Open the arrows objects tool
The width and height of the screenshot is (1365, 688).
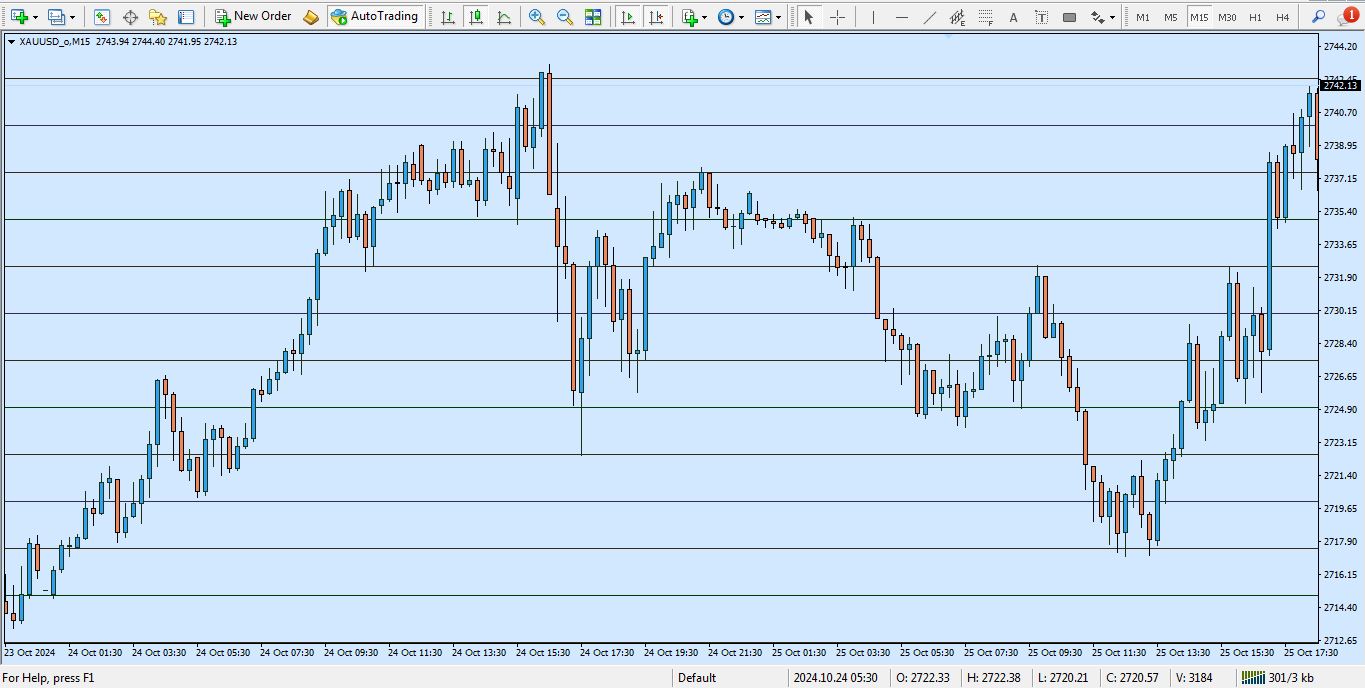click(x=1097, y=17)
